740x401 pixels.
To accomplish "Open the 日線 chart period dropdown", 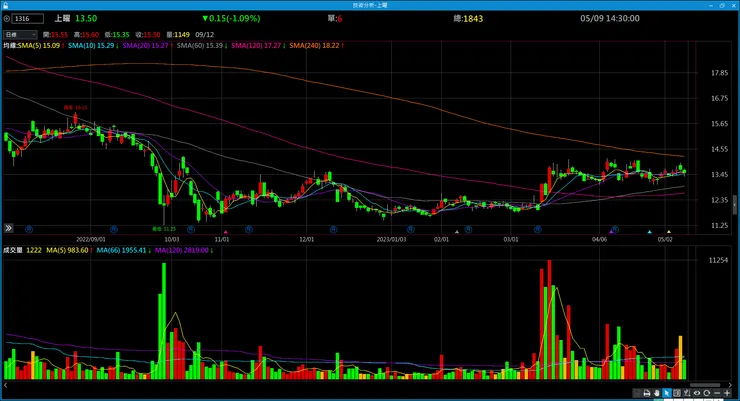I will tap(20, 34).
